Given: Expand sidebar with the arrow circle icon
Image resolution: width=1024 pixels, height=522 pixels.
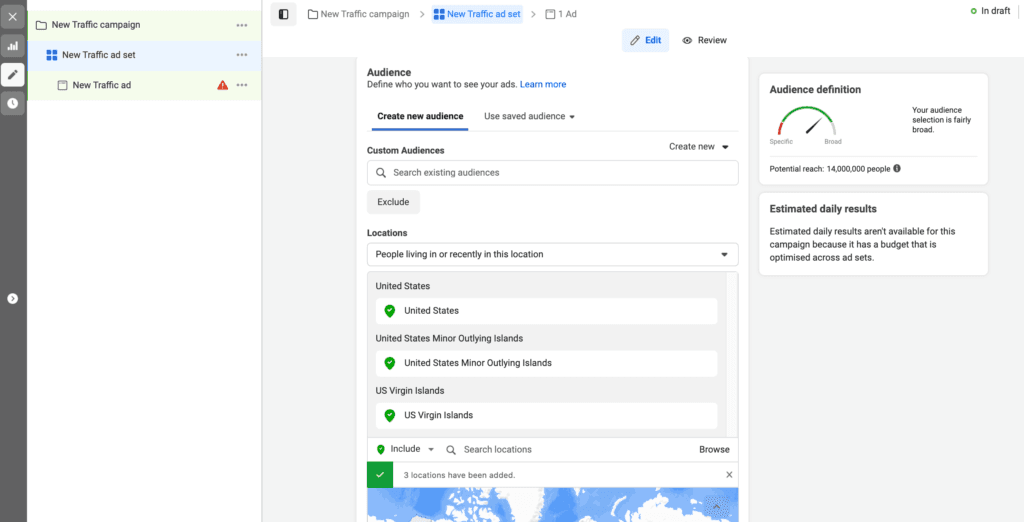Looking at the screenshot, I should tap(12, 298).
